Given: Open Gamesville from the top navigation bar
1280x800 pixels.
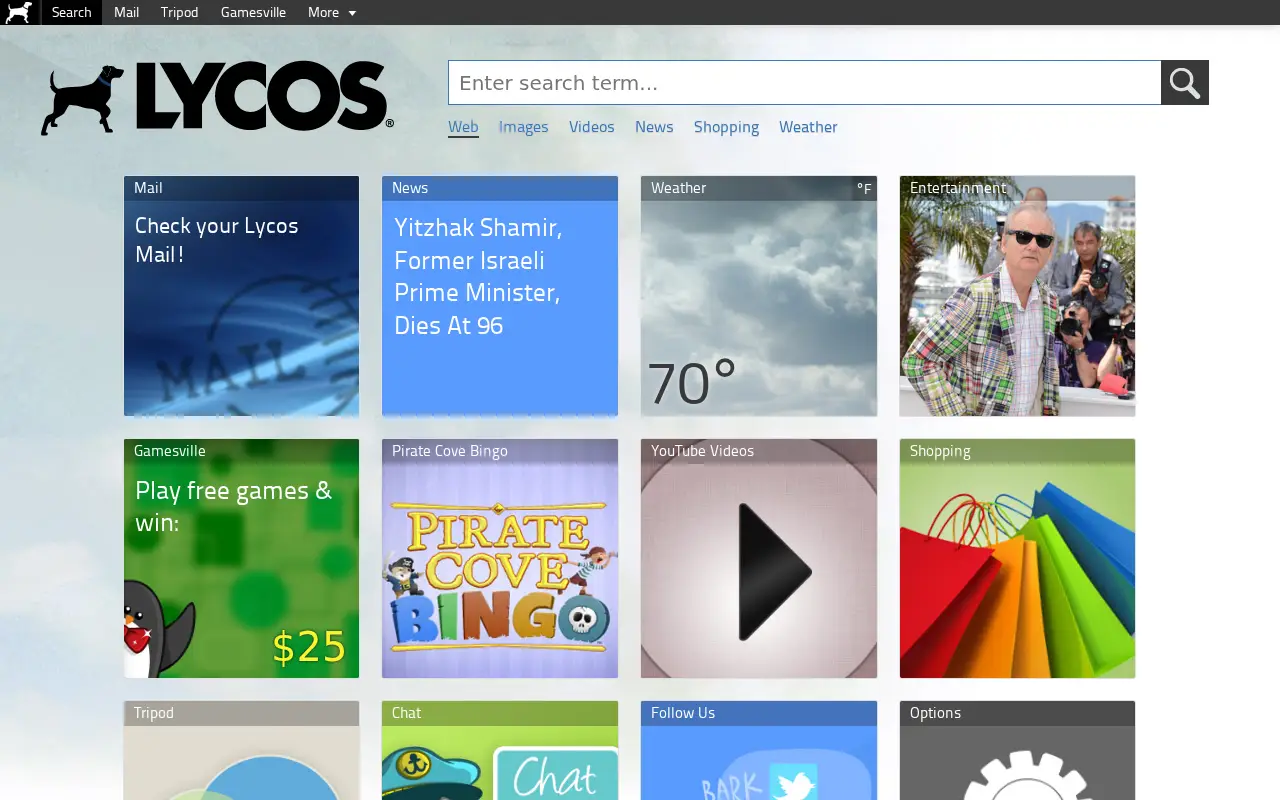Looking at the screenshot, I should point(253,12).
